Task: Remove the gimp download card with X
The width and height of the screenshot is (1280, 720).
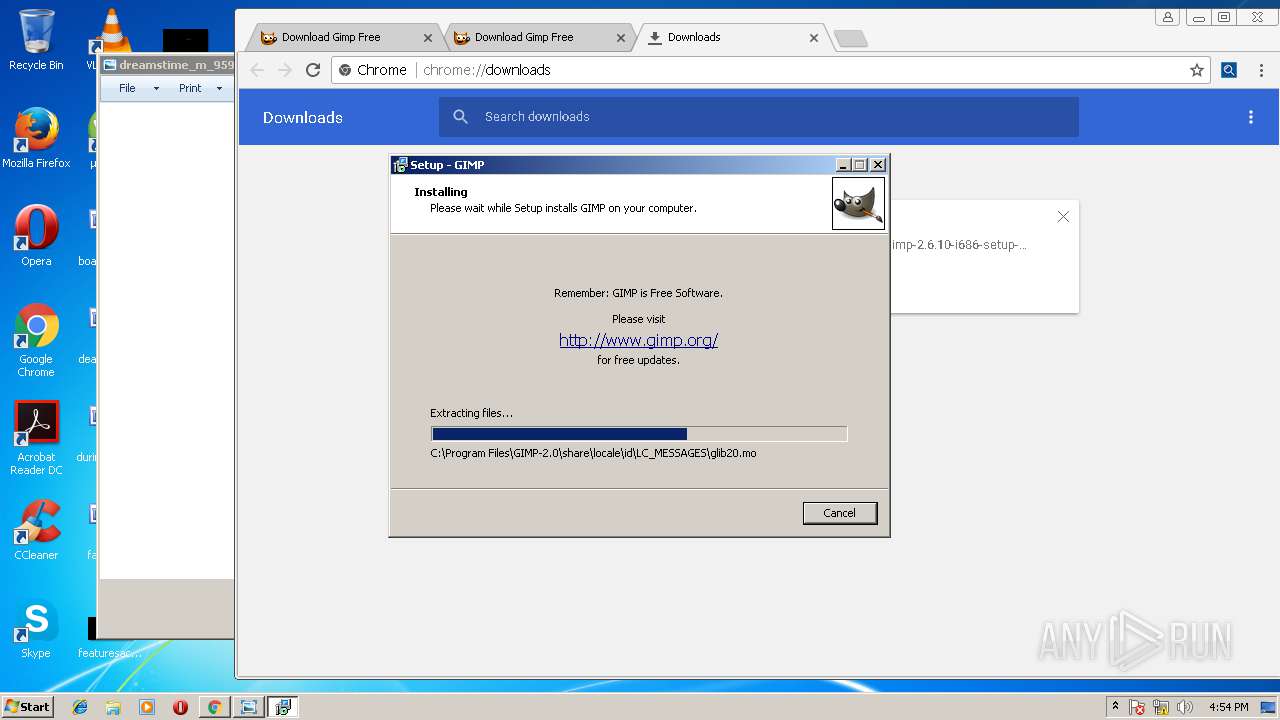Action: click(1063, 216)
